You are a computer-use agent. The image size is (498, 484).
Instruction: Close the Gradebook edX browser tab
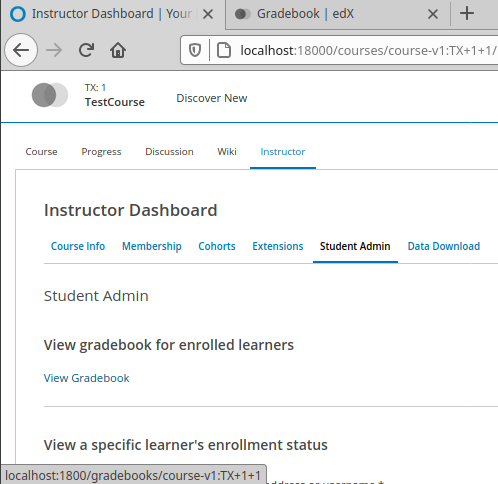tap(433, 14)
